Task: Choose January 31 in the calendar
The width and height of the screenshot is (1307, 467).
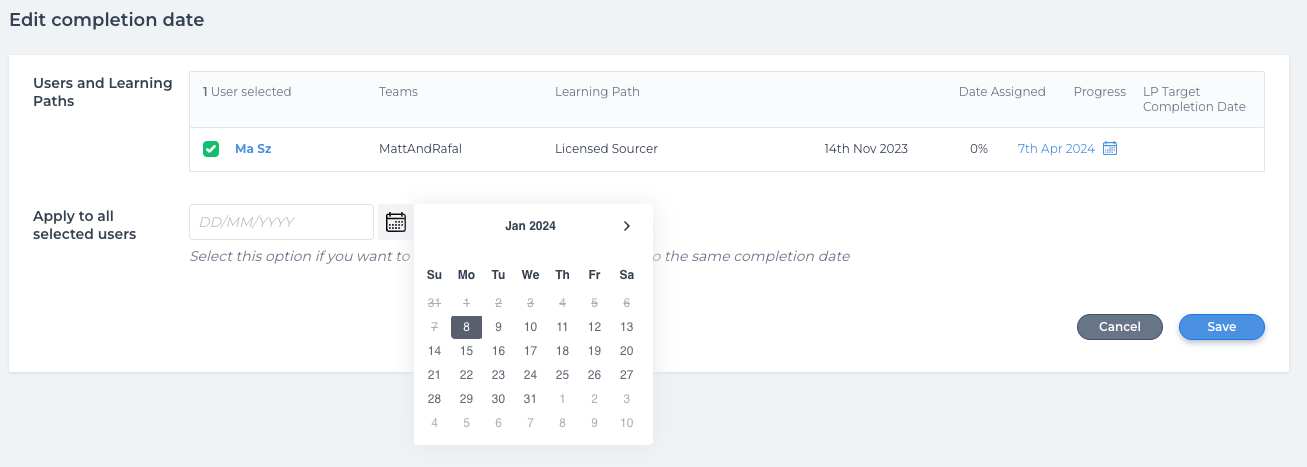Action: click(x=530, y=399)
